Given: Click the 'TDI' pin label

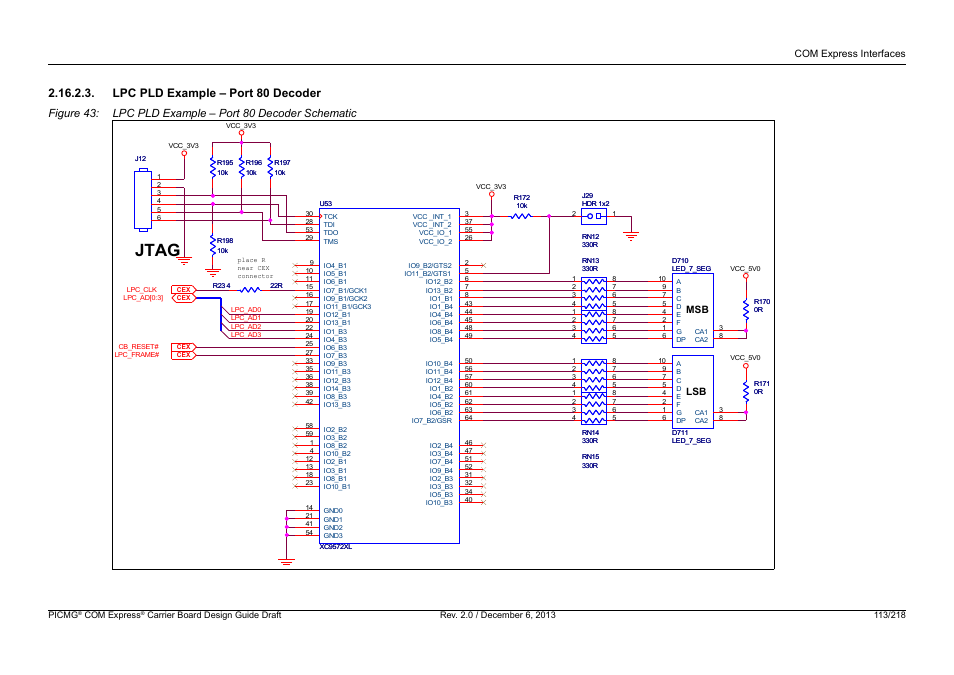Looking at the screenshot, I should (x=329, y=225).
